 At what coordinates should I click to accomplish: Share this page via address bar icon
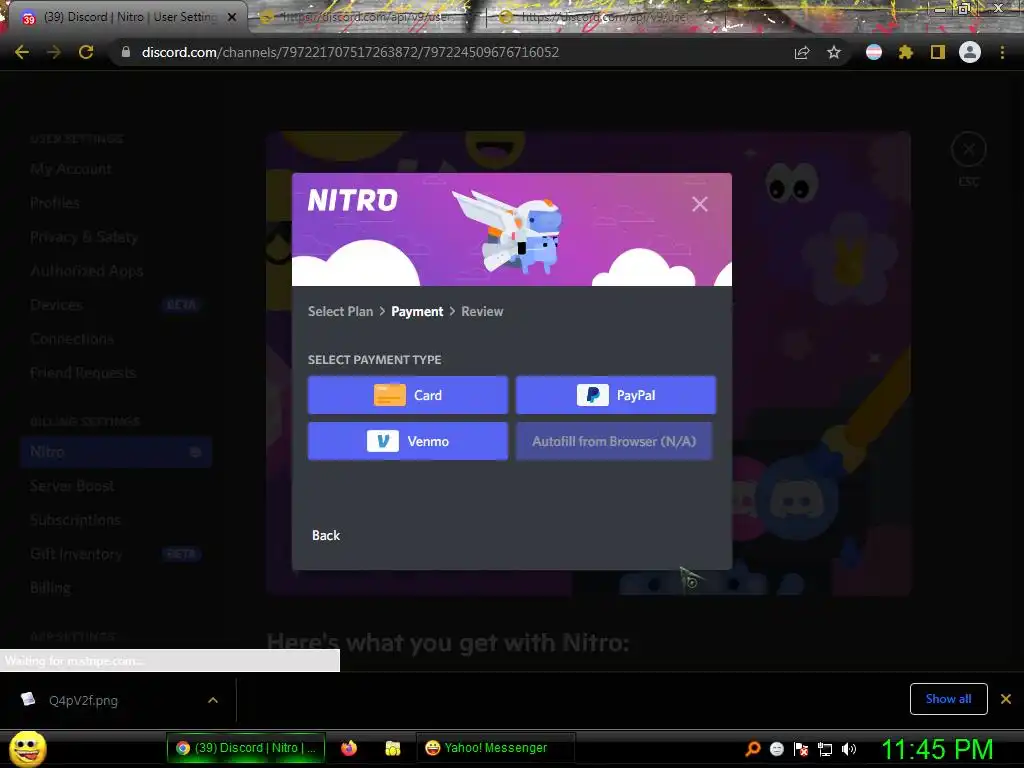click(802, 53)
